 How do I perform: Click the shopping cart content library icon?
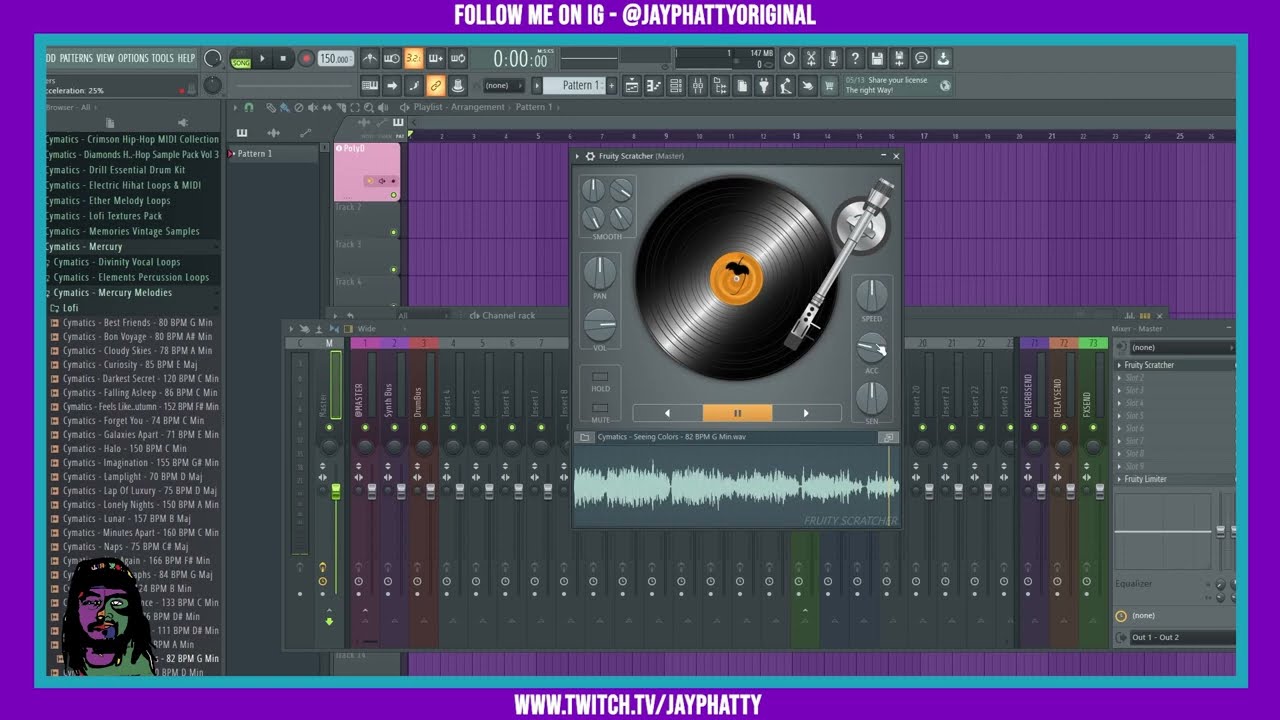pyautogui.click(x=829, y=86)
